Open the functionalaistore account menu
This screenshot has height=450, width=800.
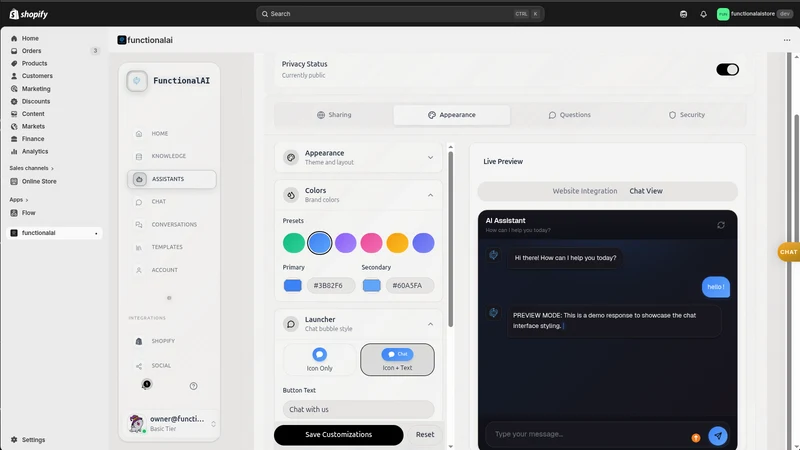755,14
